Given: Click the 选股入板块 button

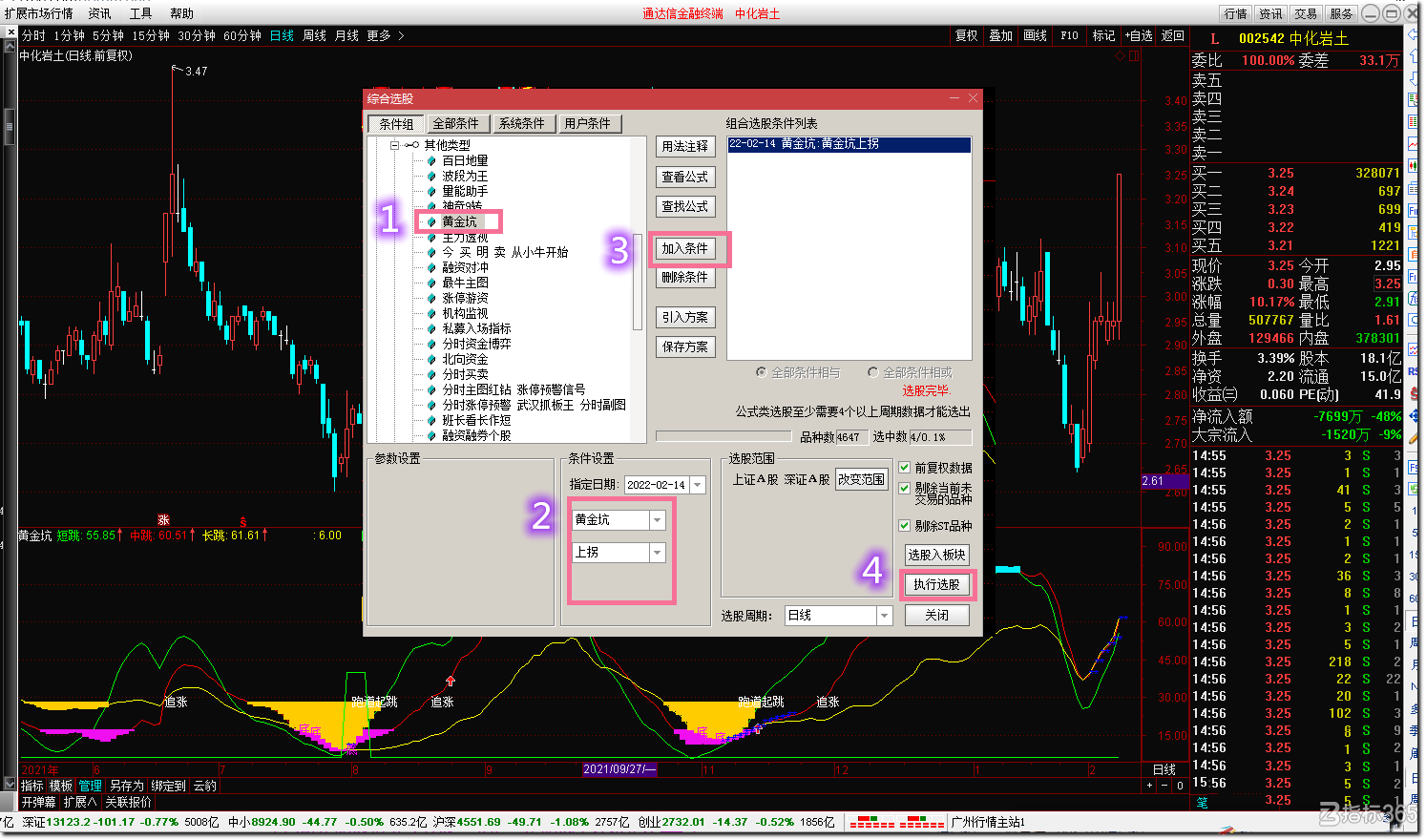Looking at the screenshot, I should point(936,555).
